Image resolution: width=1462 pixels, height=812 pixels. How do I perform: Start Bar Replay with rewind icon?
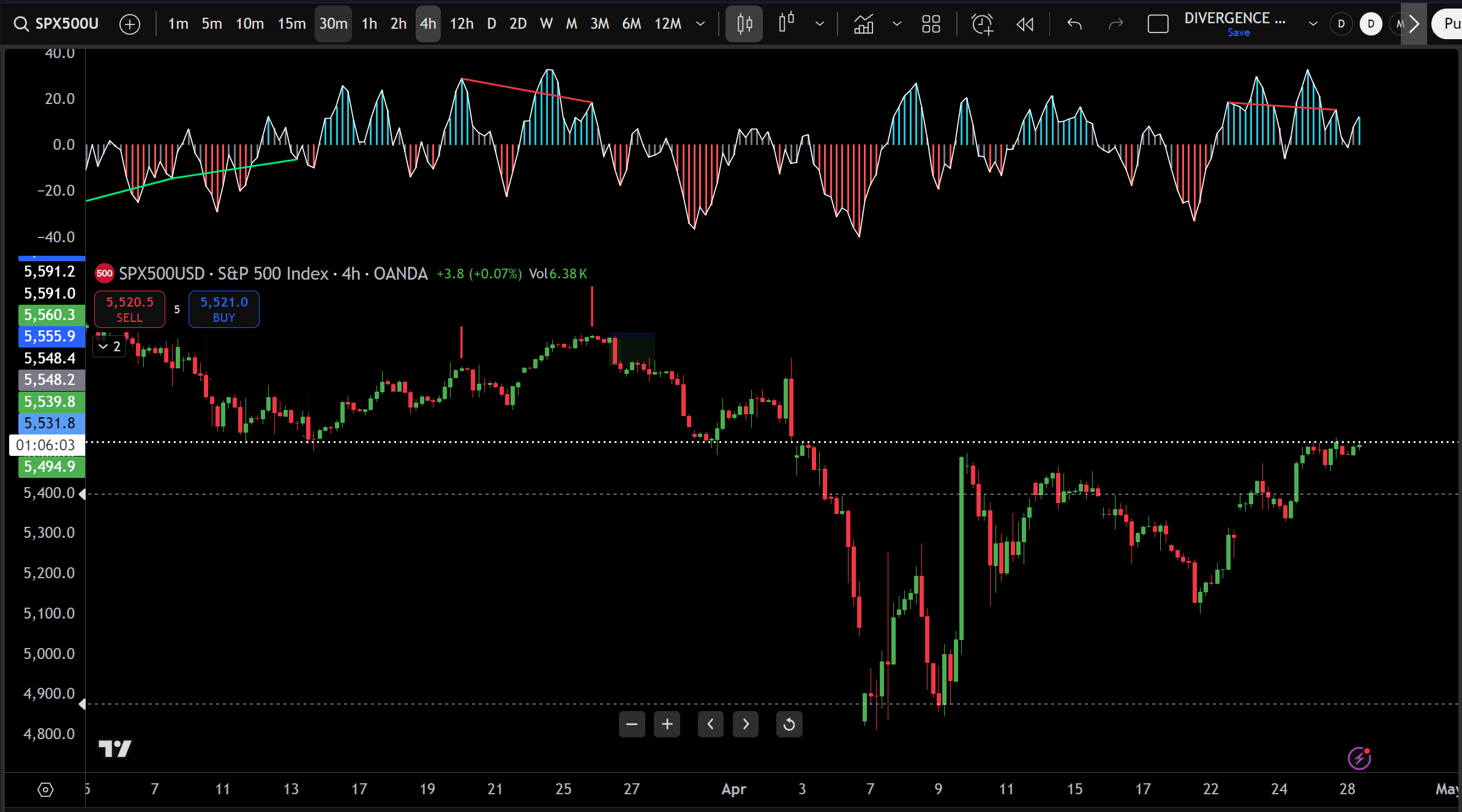pos(1025,24)
